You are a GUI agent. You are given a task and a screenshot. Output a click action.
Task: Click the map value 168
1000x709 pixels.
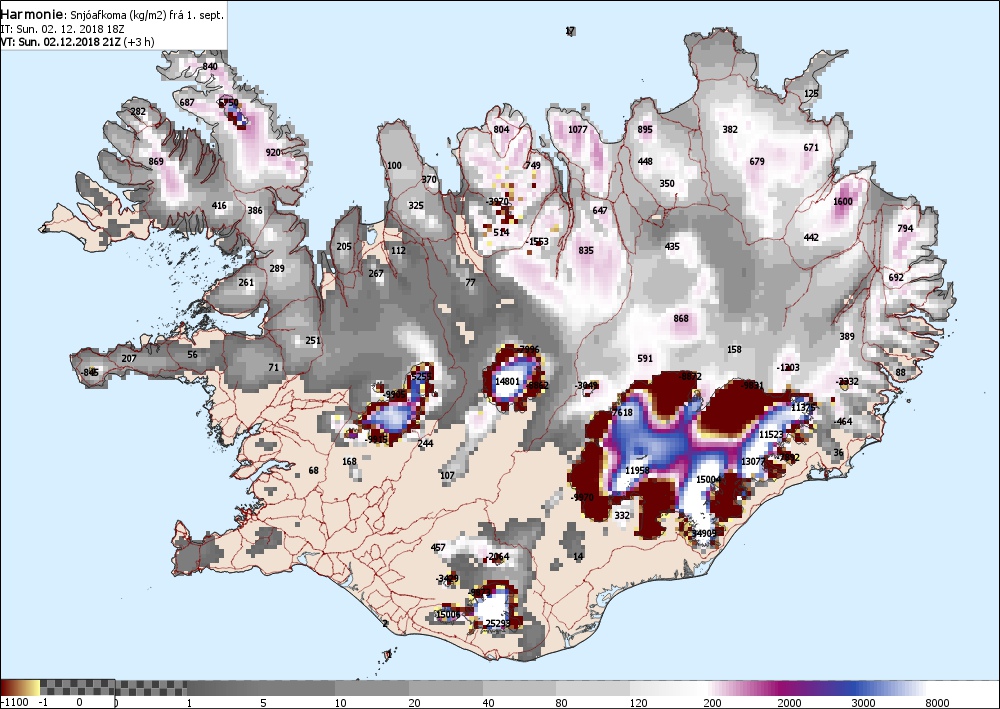click(349, 462)
